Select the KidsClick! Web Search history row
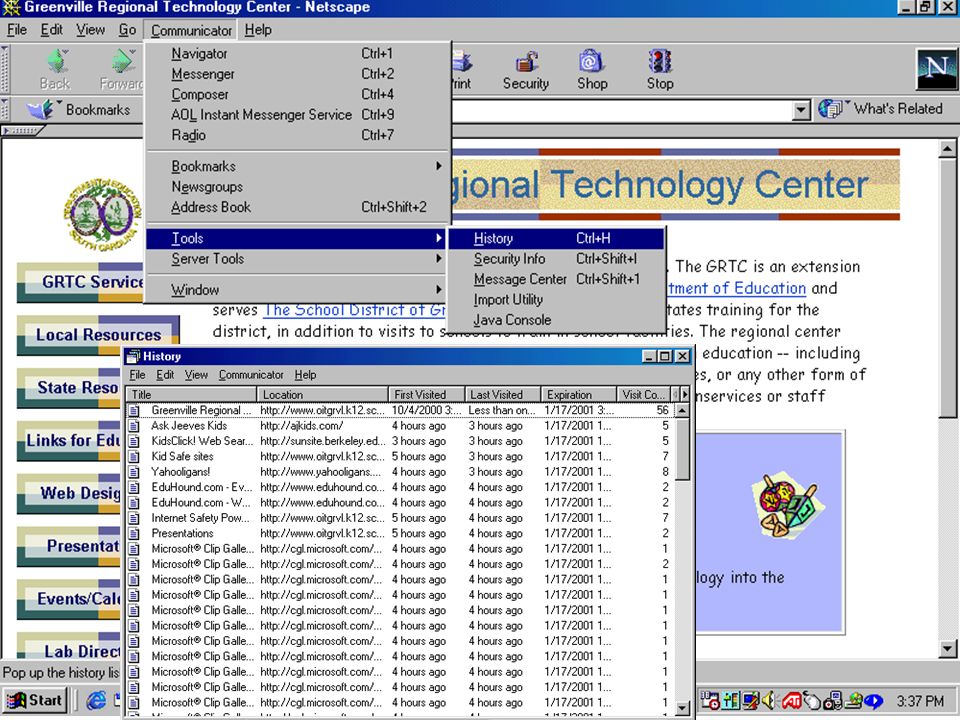The image size is (960, 720). [x=400, y=441]
